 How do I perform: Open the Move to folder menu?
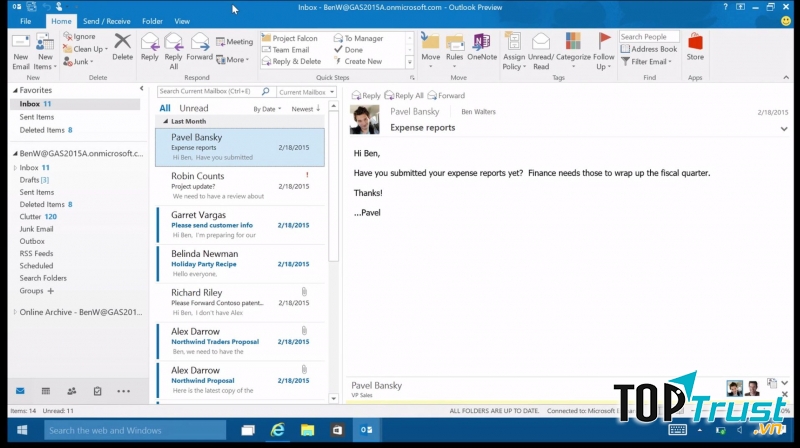(431, 51)
